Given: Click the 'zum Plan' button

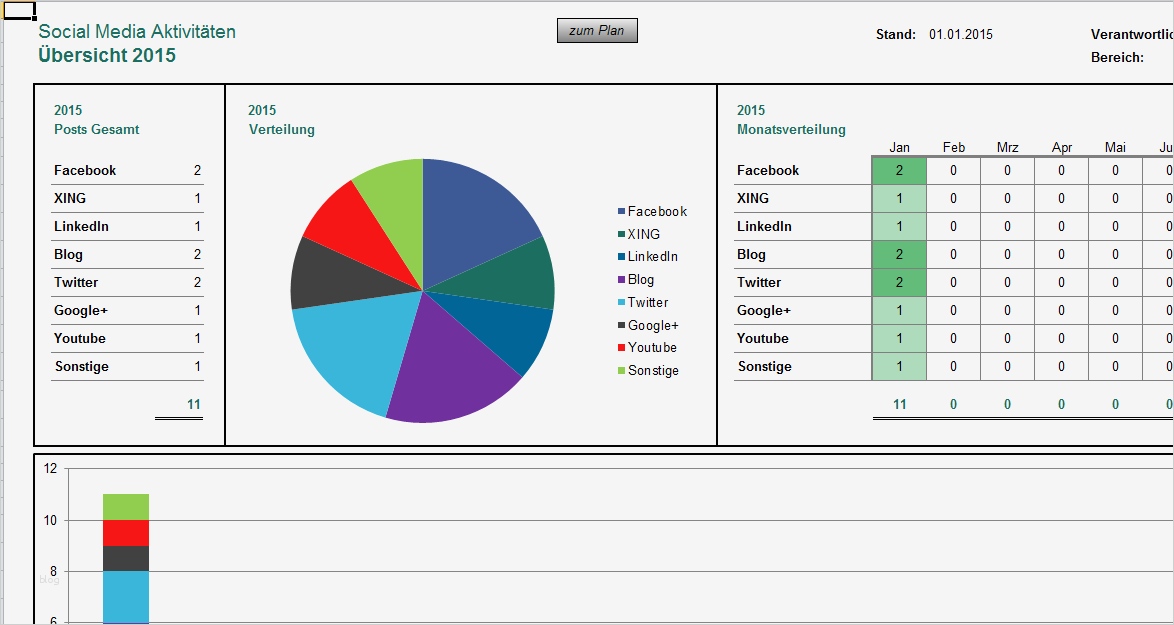Looking at the screenshot, I should click(597, 31).
